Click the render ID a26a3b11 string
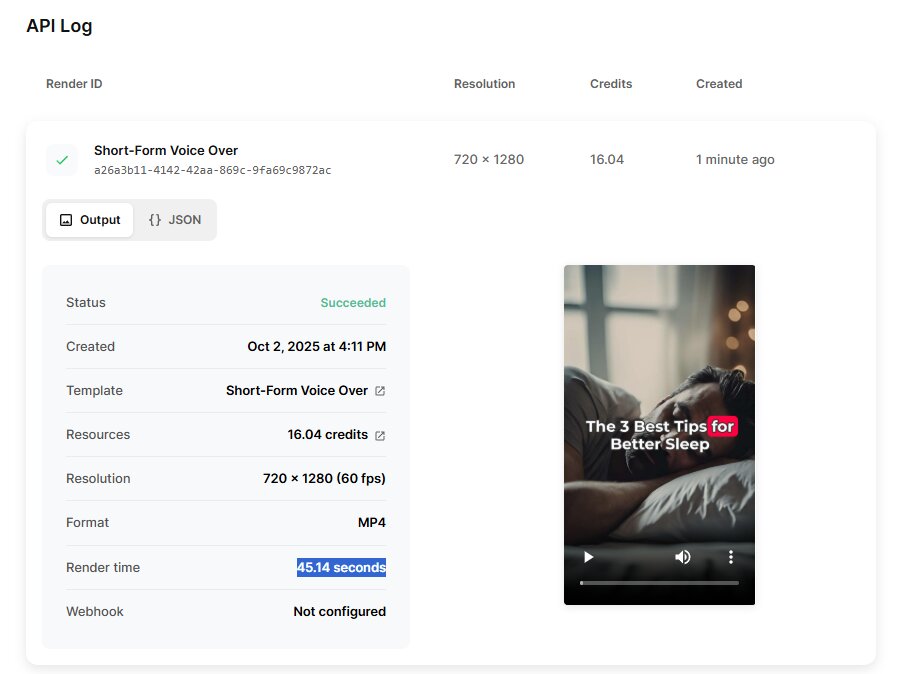This screenshot has width=899, height=674. (x=212, y=171)
